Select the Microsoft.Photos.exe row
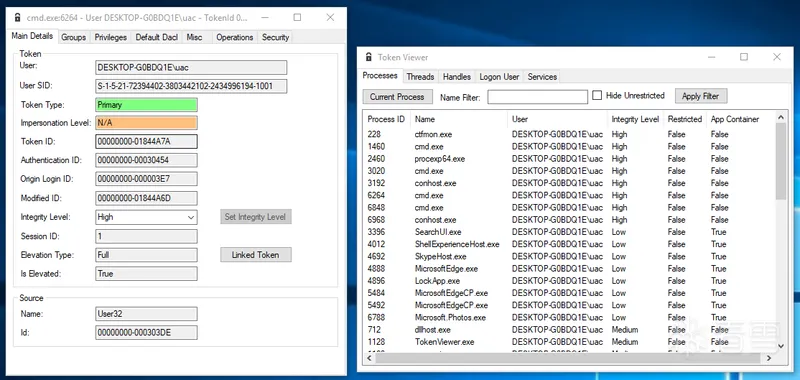Viewport: 800px width, 380px height. pyautogui.click(x=569, y=318)
